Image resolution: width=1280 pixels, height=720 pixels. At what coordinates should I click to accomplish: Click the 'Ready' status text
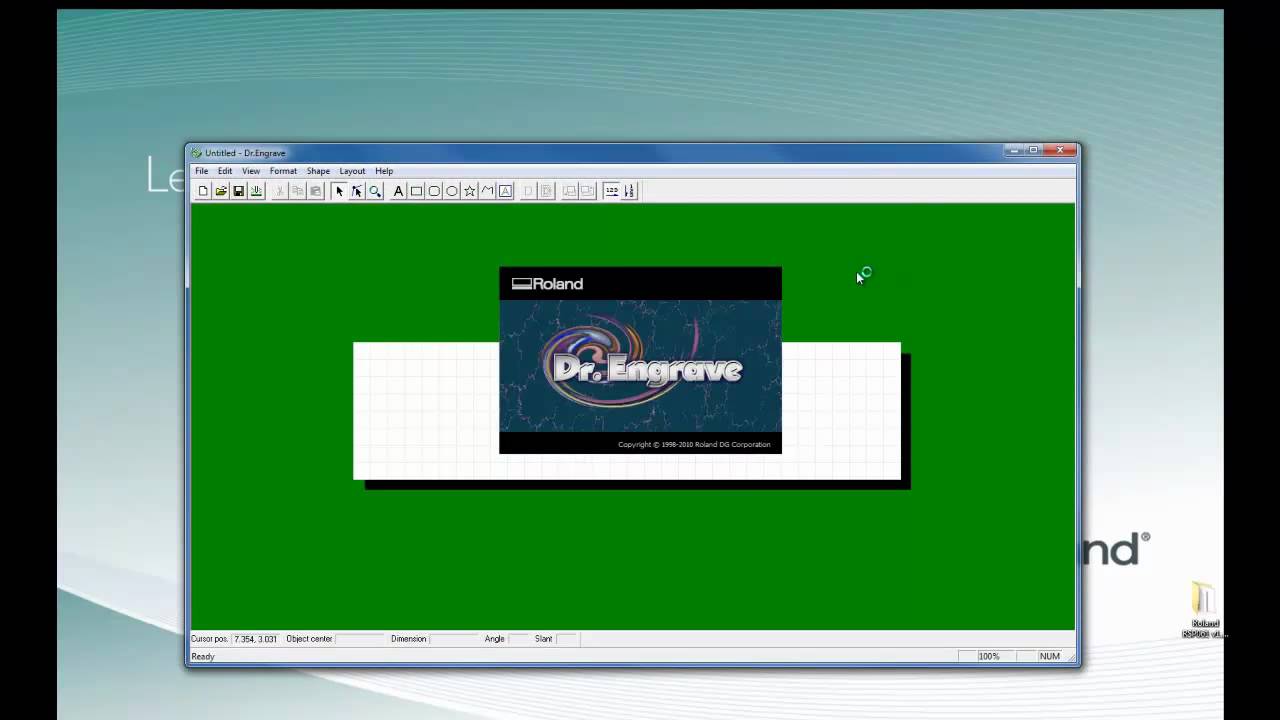[203, 657]
